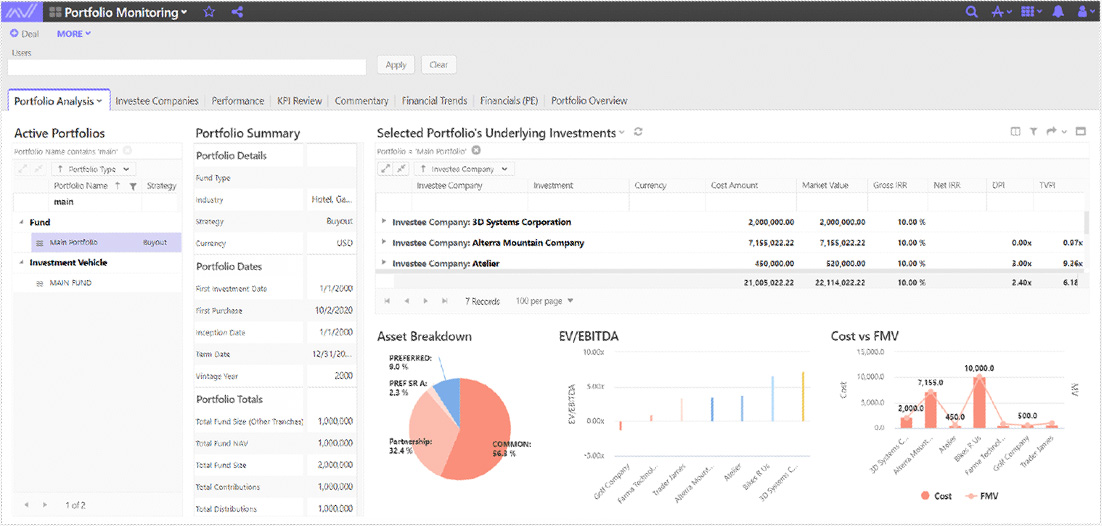Viewport: 1102px width, 526px height.
Task: Click the filter icon in Underlying Investments header
Action: click(x=1034, y=132)
